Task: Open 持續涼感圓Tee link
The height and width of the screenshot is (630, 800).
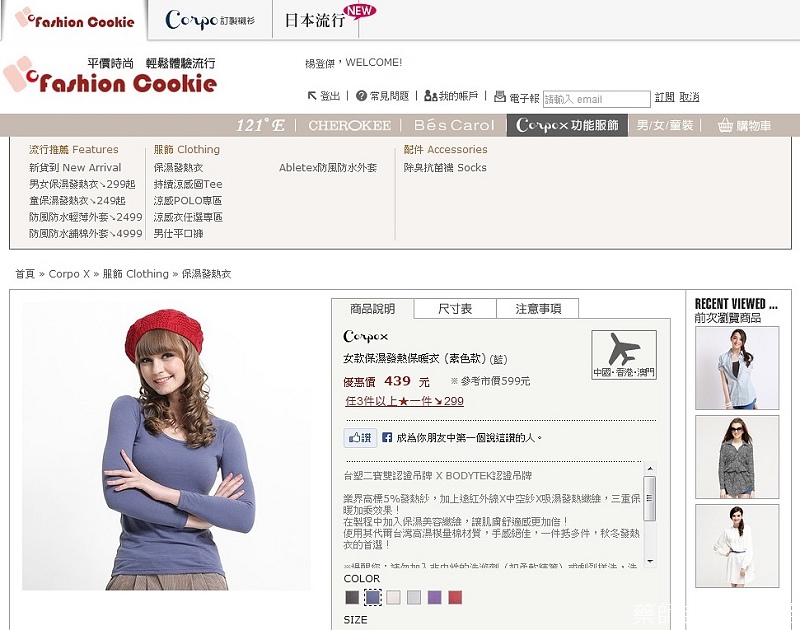Action: click(188, 184)
